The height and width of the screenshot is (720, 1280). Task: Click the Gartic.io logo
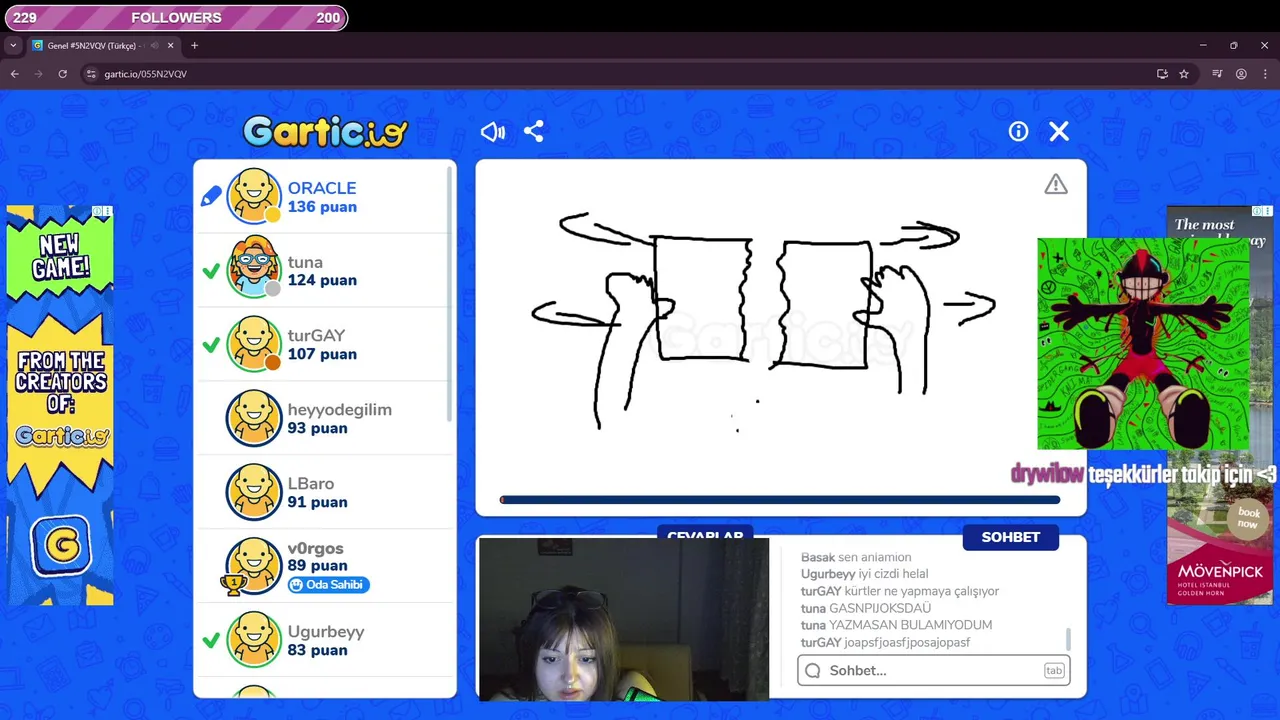(325, 131)
